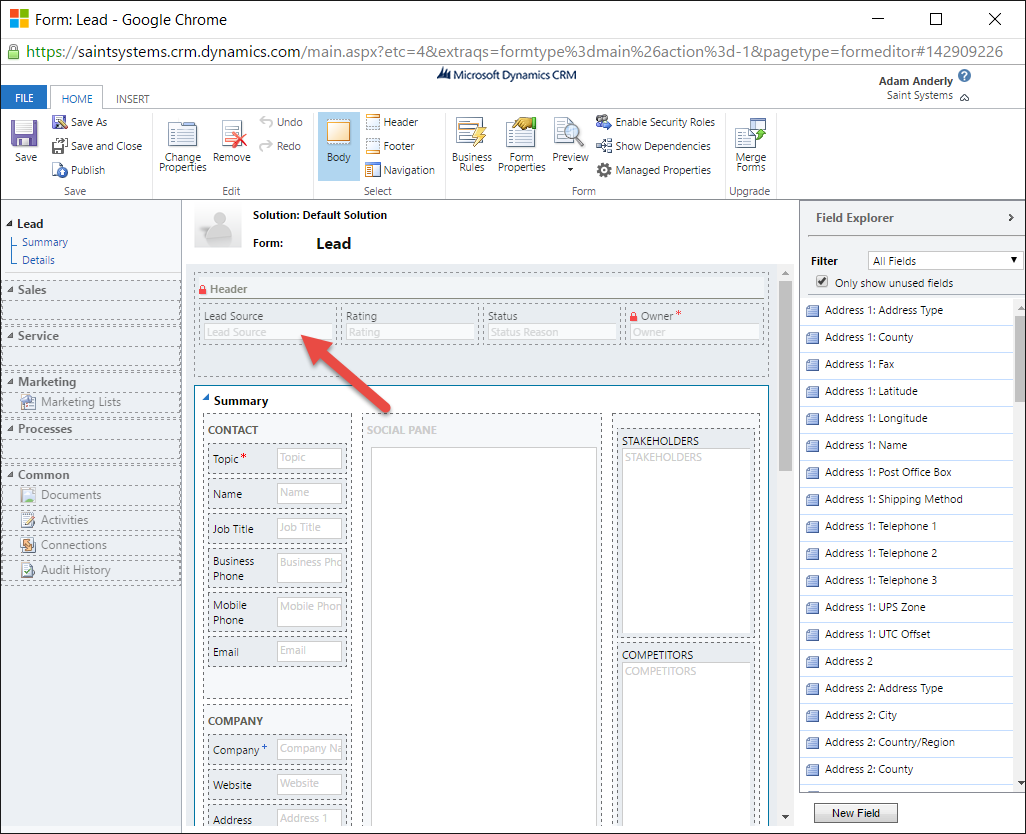Collapse the Field Explorer panel
The height and width of the screenshot is (834, 1026).
coord(1011,218)
